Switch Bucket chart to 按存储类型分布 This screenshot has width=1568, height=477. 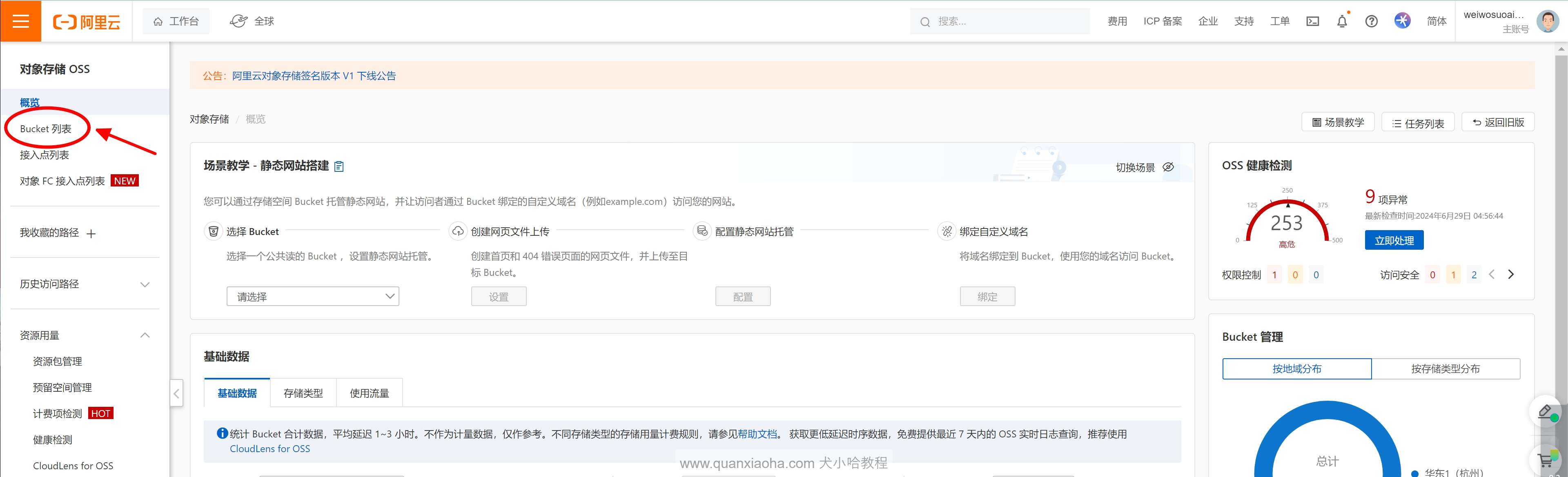[1445, 369]
